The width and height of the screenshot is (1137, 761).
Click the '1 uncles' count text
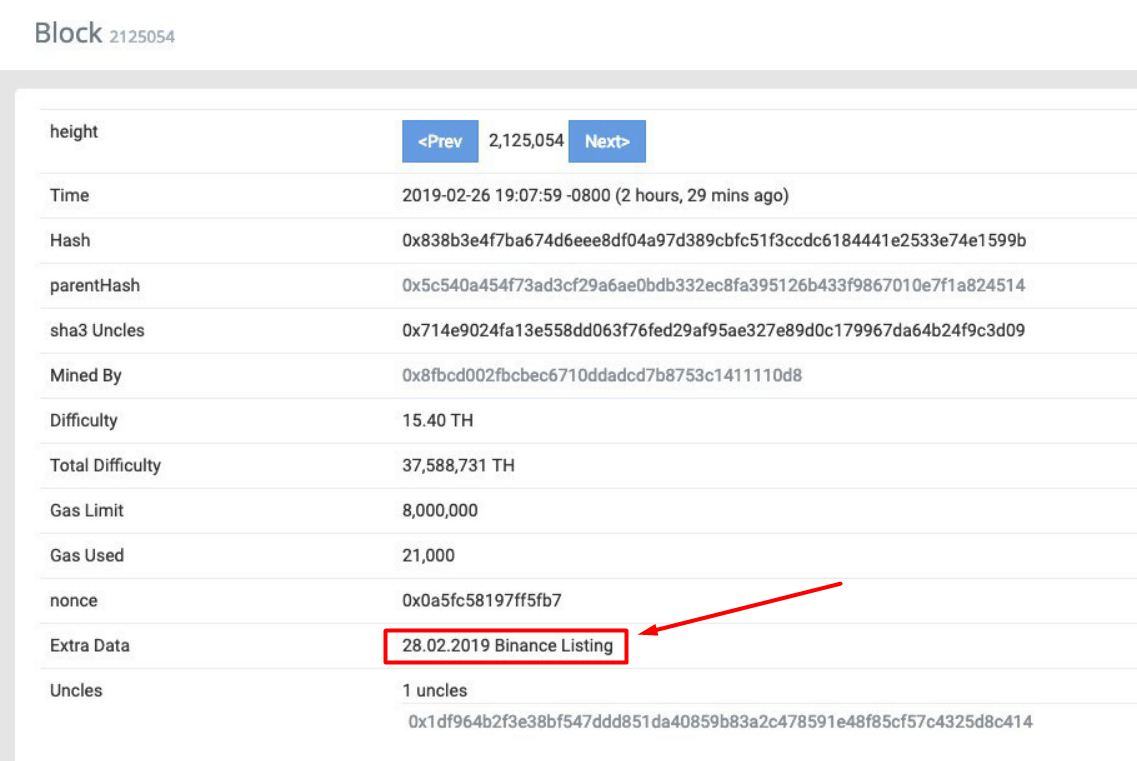[x=434, y=691]
